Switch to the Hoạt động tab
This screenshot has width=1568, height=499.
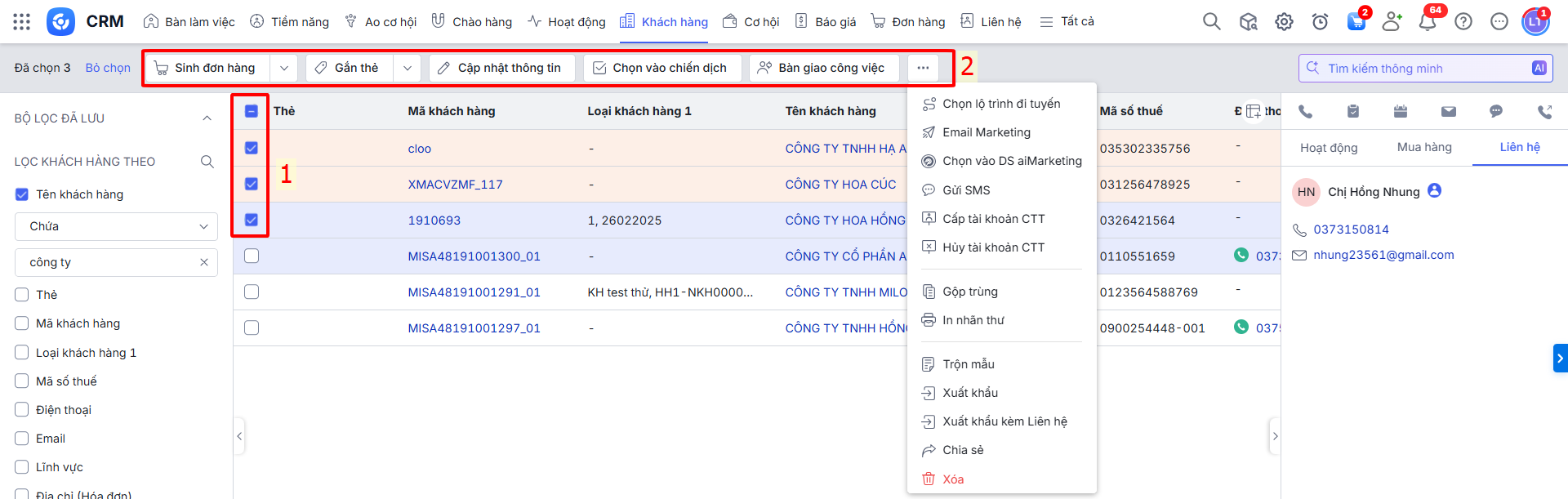[1328, 147]
